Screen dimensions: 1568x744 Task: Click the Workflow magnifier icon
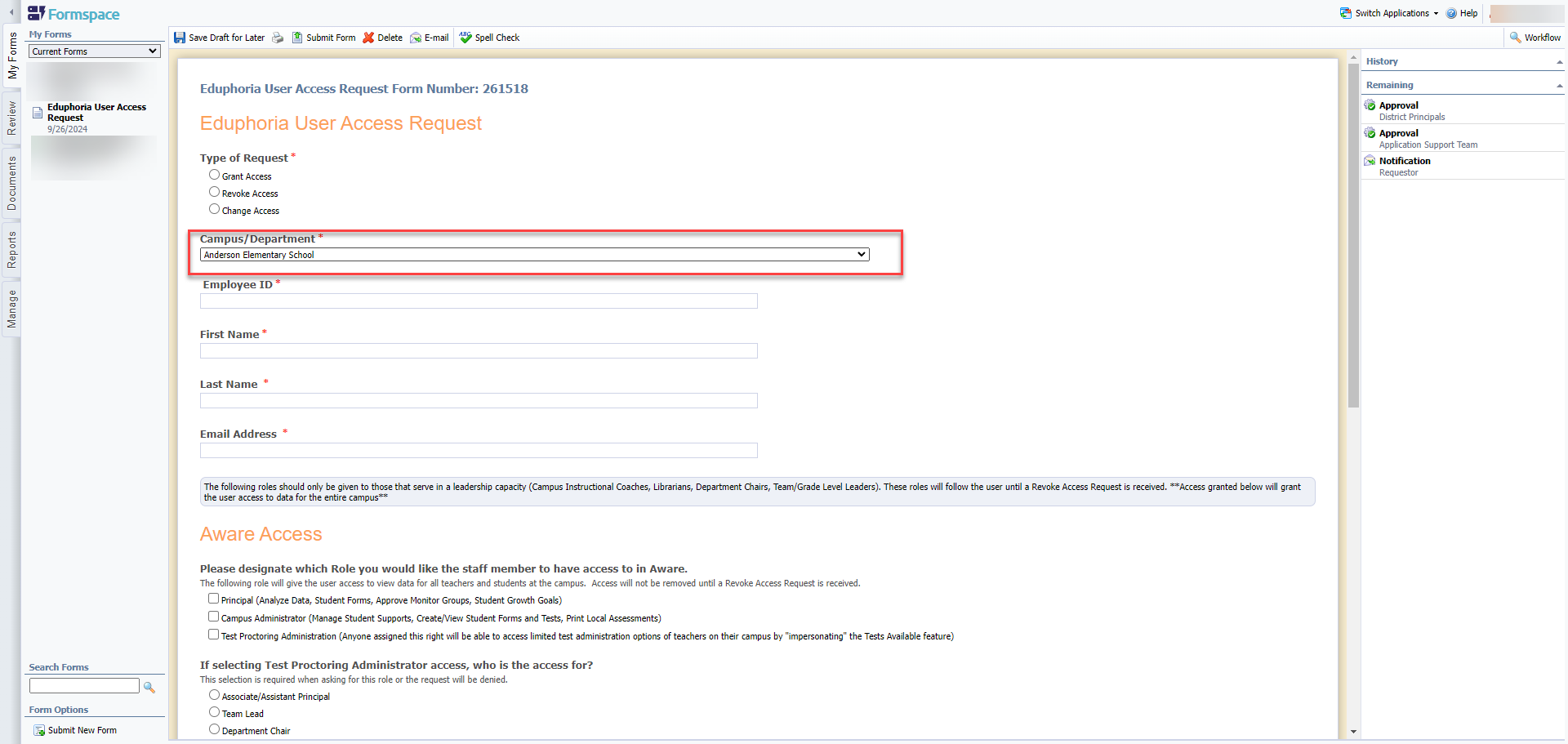[1517, 38]
